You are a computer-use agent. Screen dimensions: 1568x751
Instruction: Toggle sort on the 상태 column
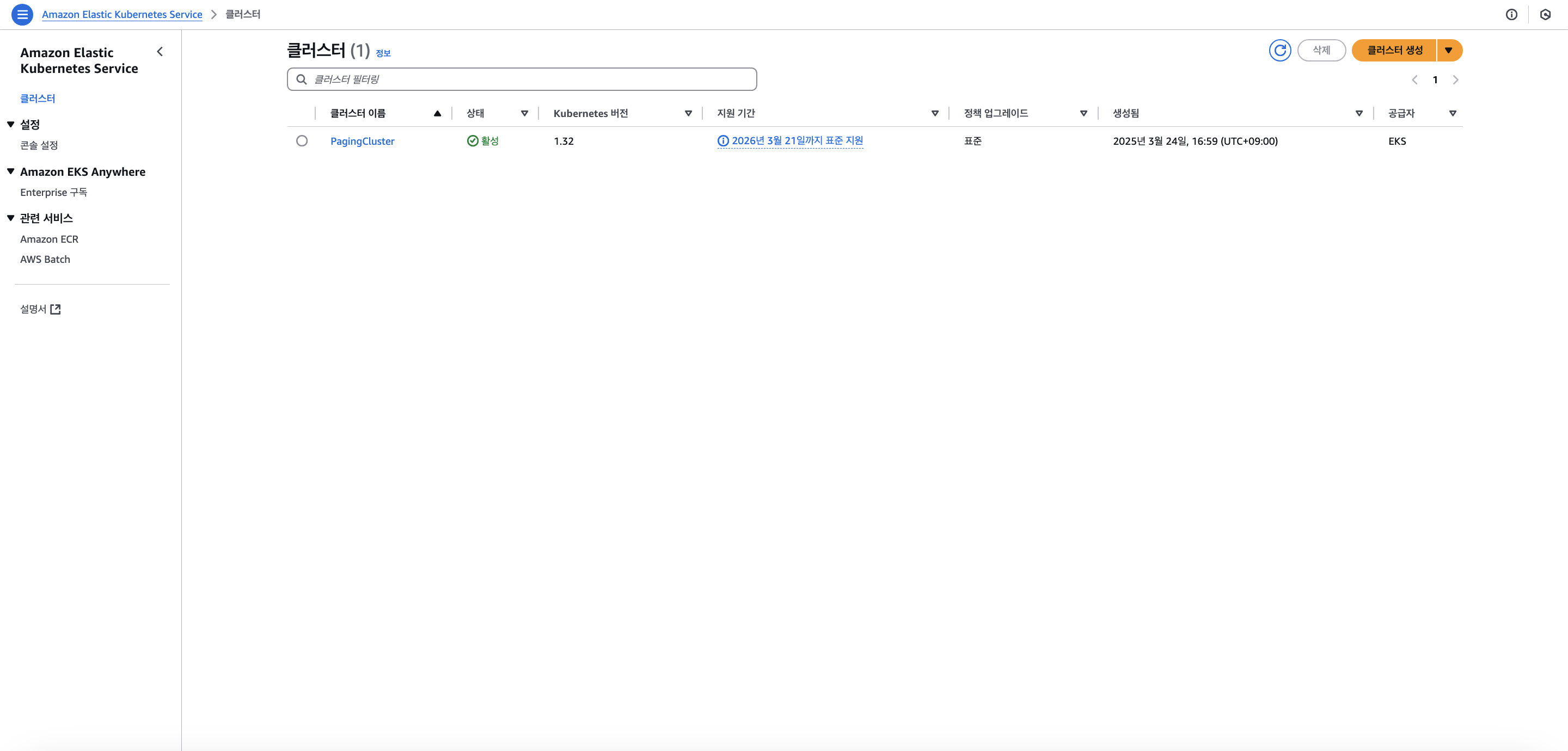(x=524, y=113)
